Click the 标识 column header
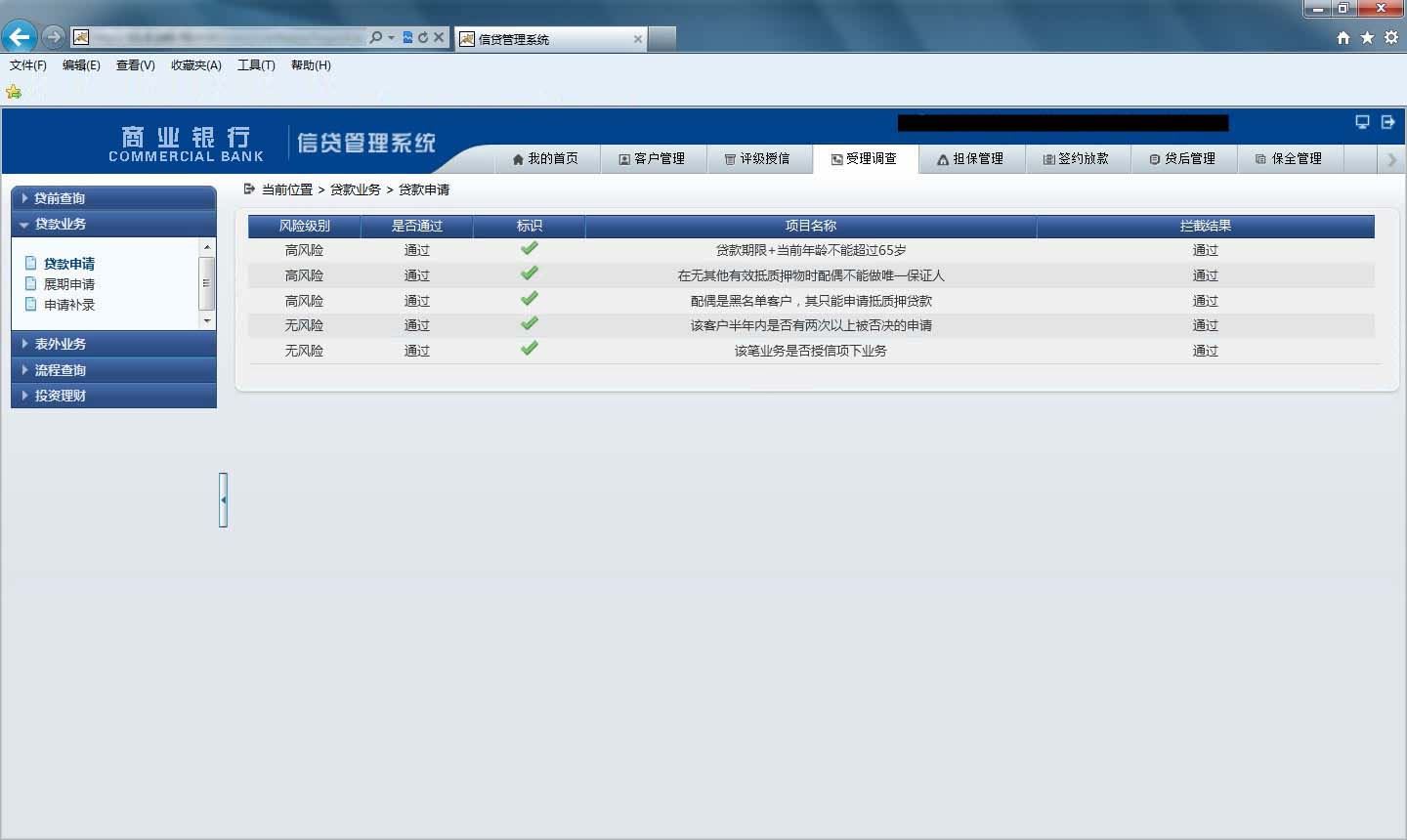 [x=530, y=226]
